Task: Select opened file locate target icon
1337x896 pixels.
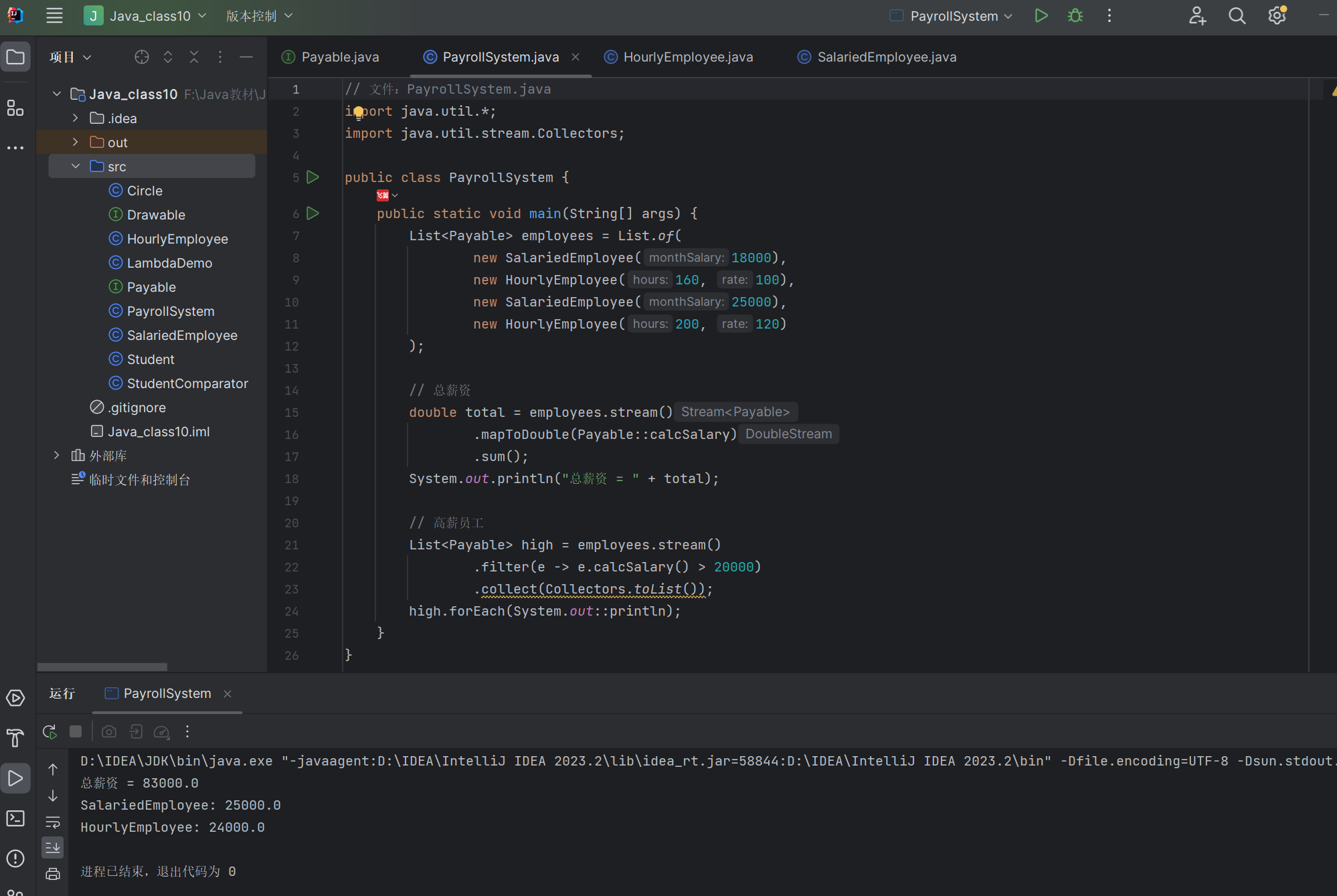Action: [x=141, y=57]
